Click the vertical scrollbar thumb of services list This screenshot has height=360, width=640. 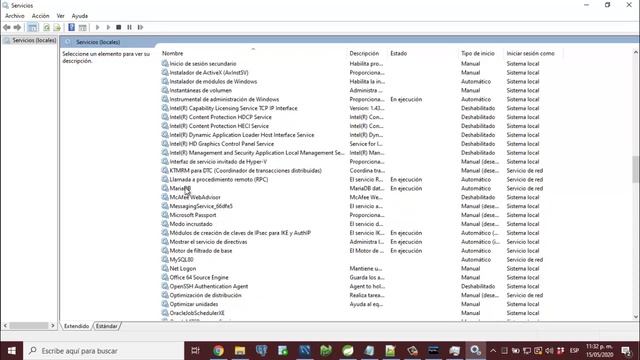click(636, 169)
